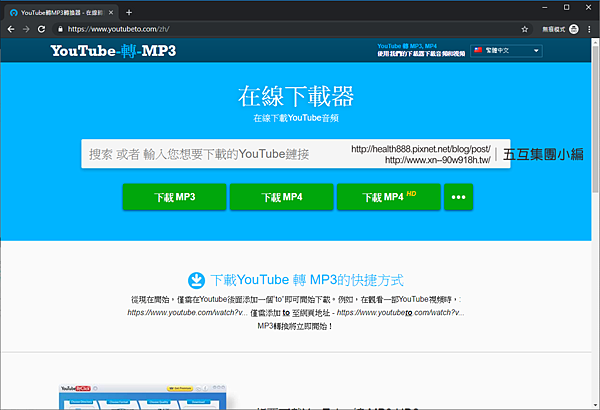Go back using the browser back arrow

pos(11,29)
